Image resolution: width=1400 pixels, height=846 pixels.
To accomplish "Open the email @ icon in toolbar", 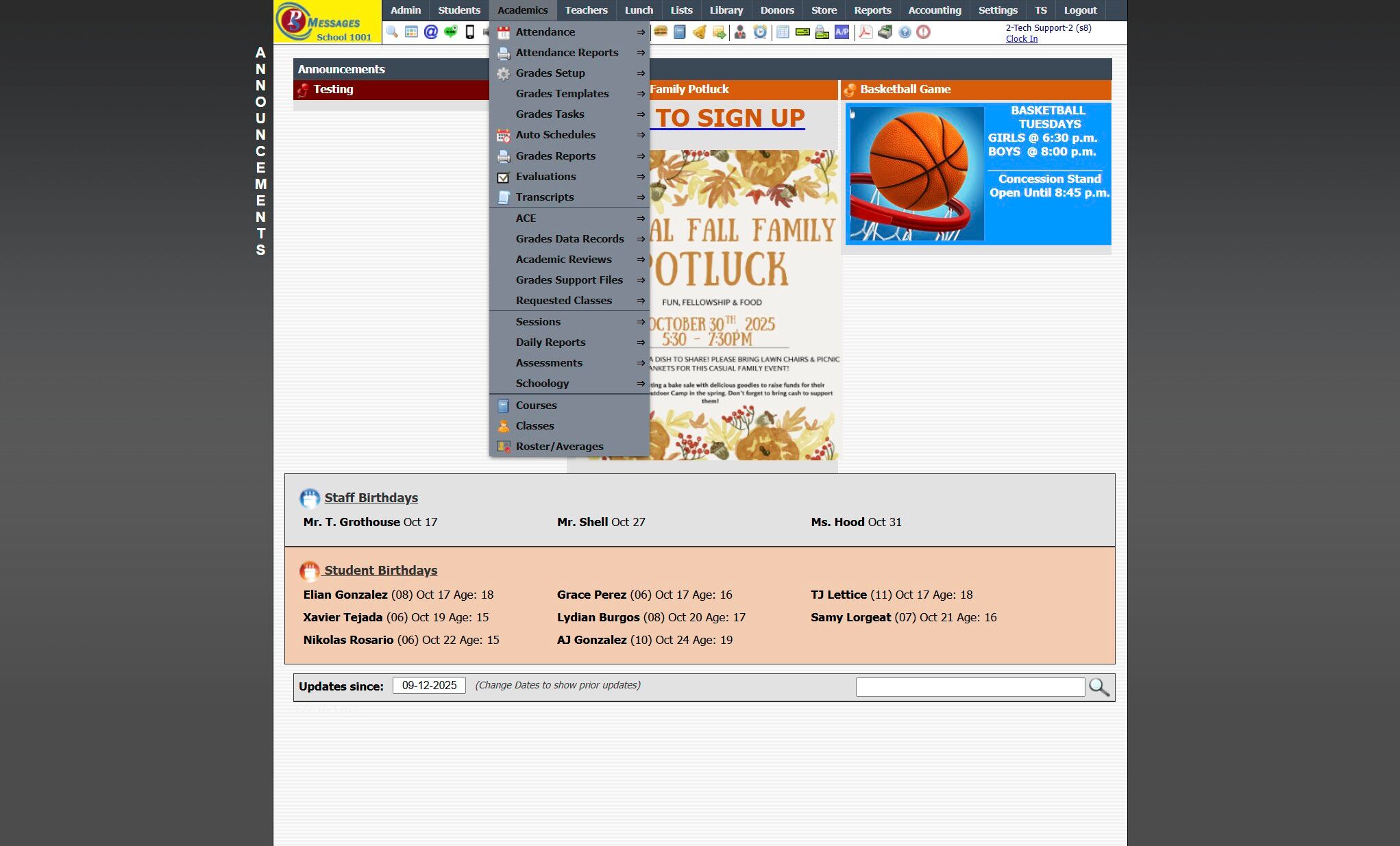I will [430, 32].
